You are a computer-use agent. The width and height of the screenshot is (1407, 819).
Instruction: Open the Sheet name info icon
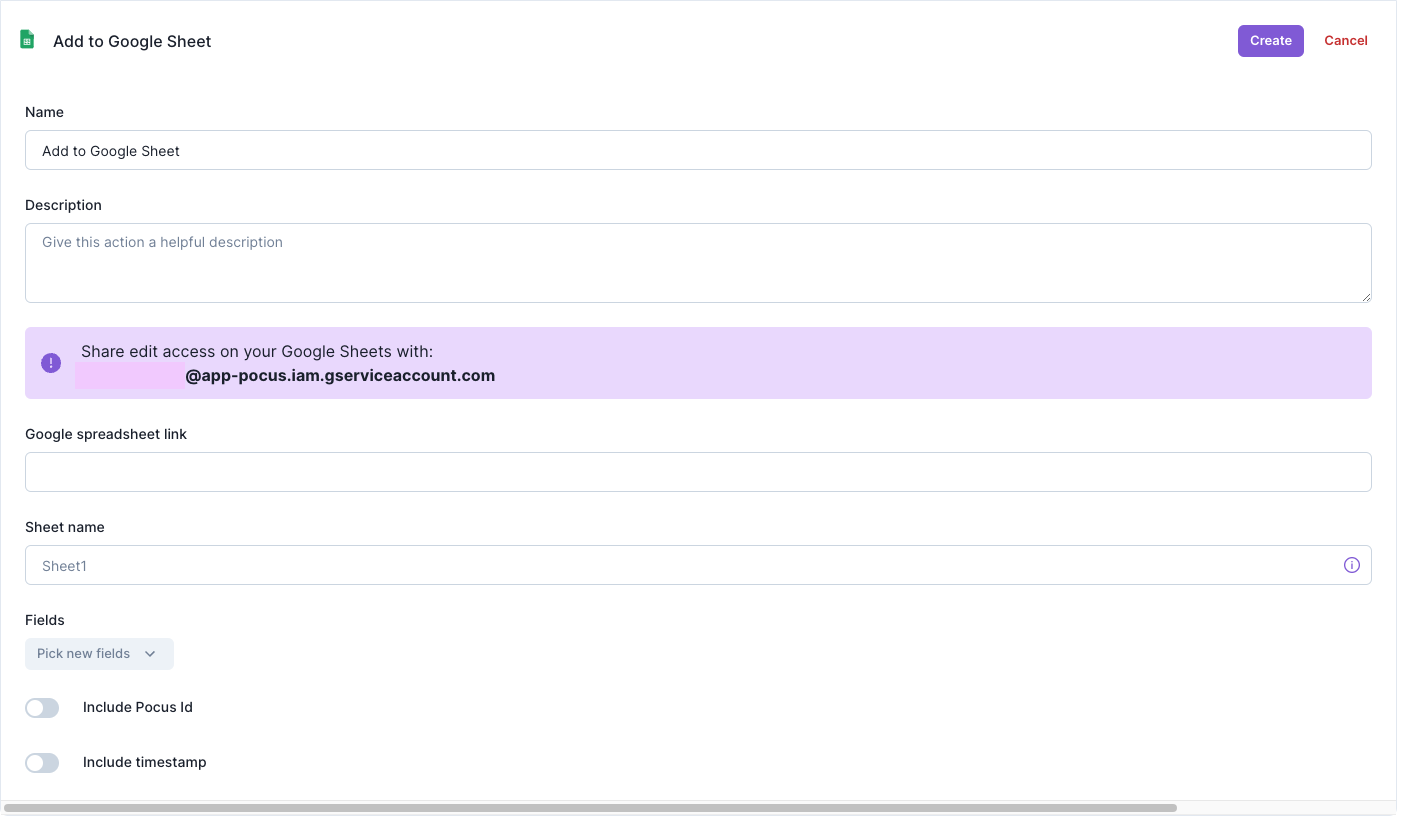1351,565
